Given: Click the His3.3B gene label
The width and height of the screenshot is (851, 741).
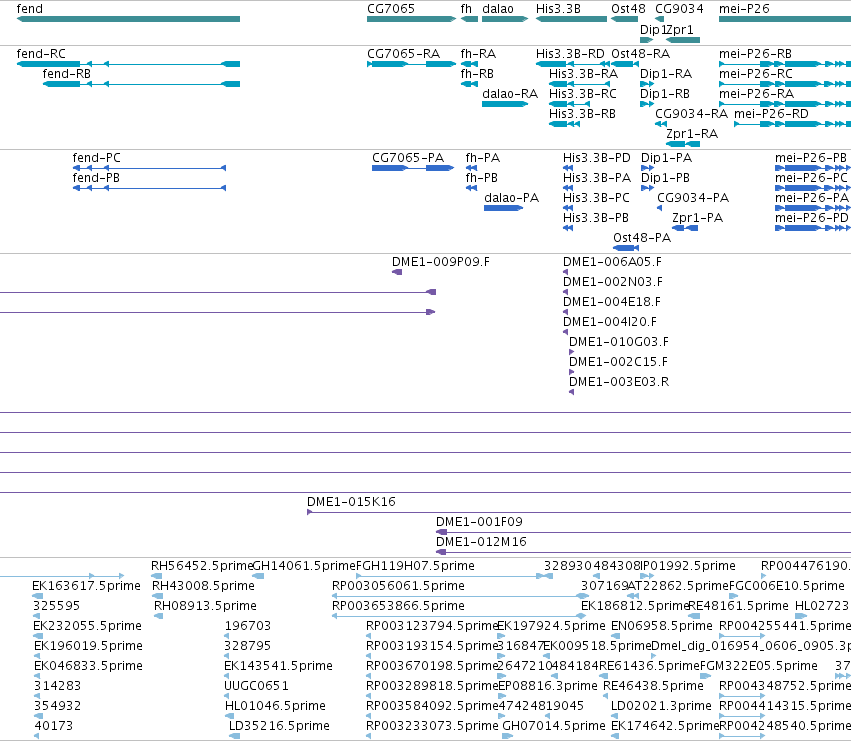Looking at the screenshot, I should point(558,9).
